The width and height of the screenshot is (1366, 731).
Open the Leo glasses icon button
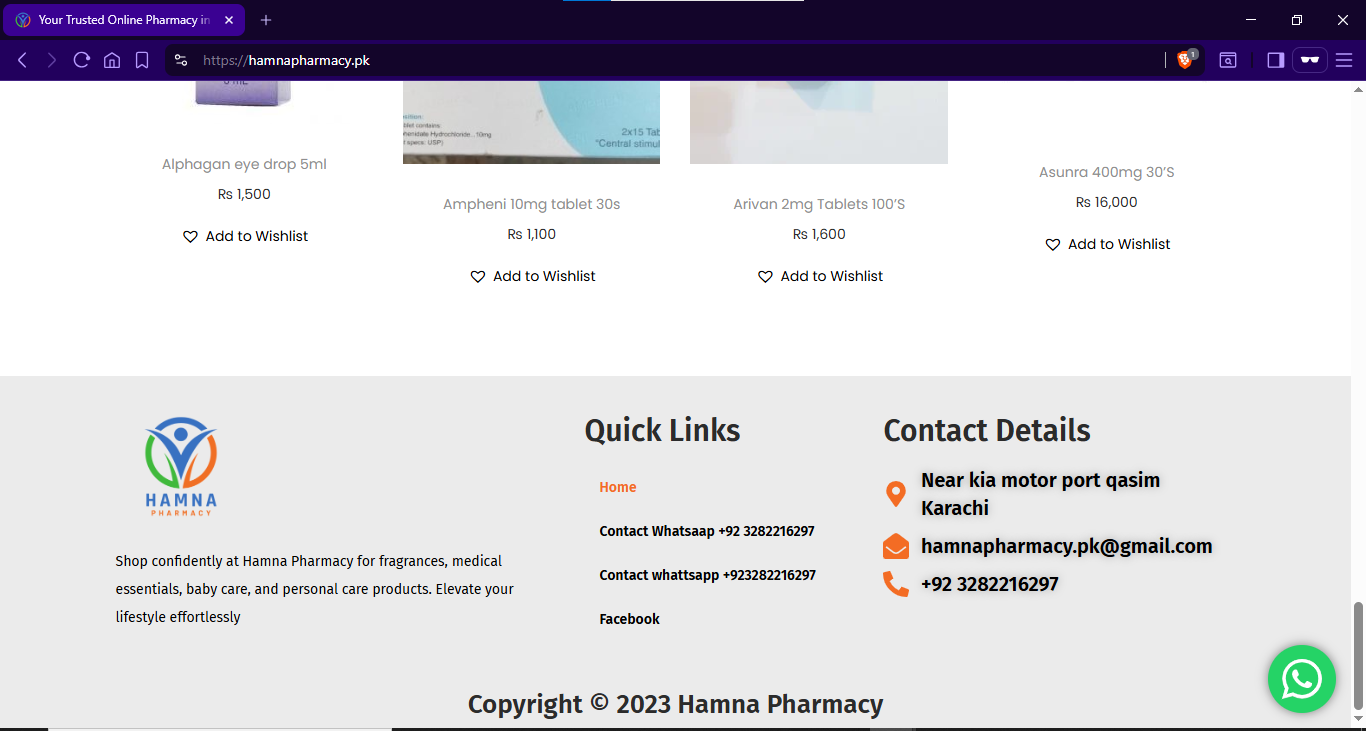1310,60
